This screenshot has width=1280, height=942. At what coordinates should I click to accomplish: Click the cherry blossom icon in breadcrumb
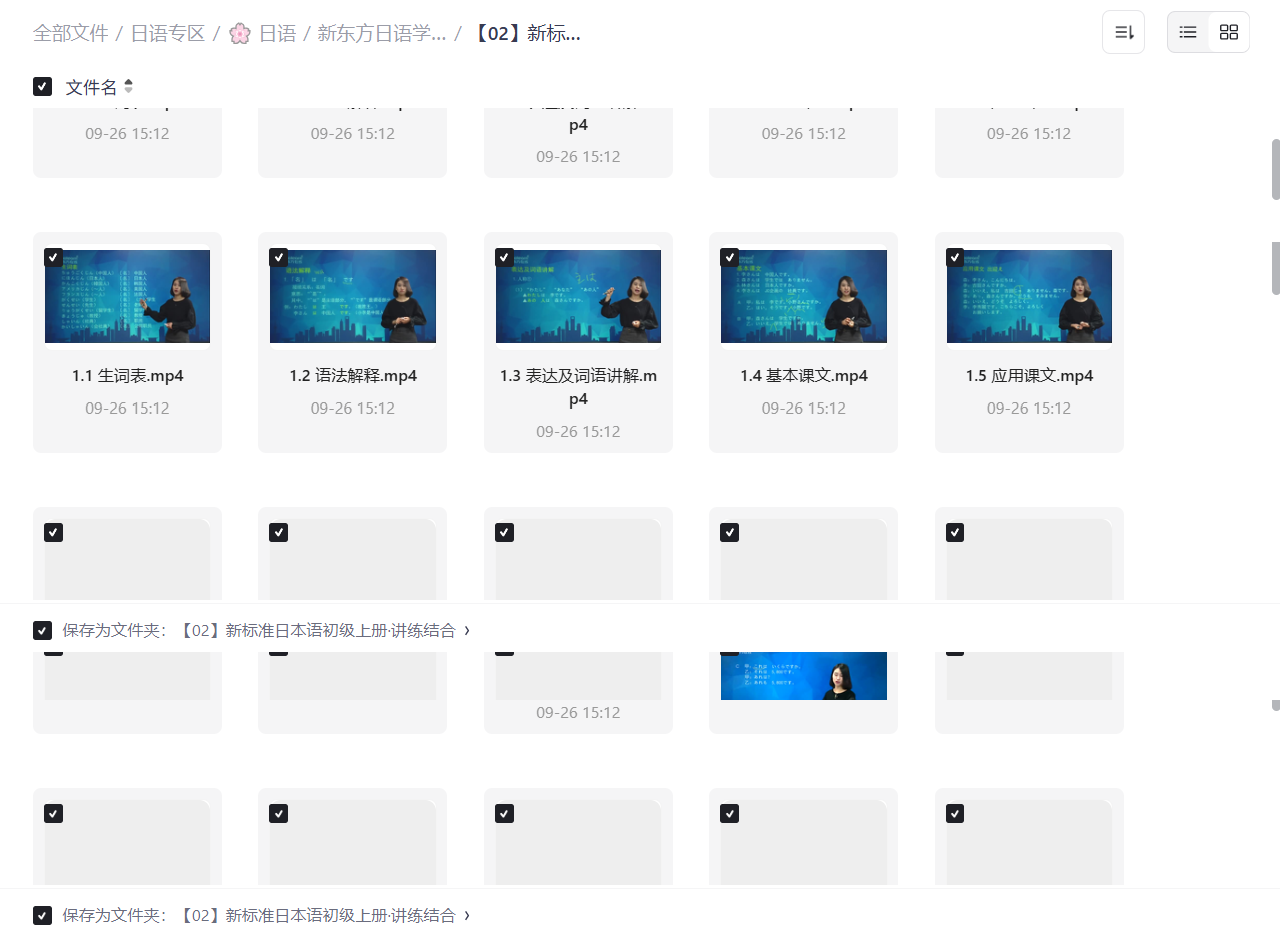click(x=240, y=33)
